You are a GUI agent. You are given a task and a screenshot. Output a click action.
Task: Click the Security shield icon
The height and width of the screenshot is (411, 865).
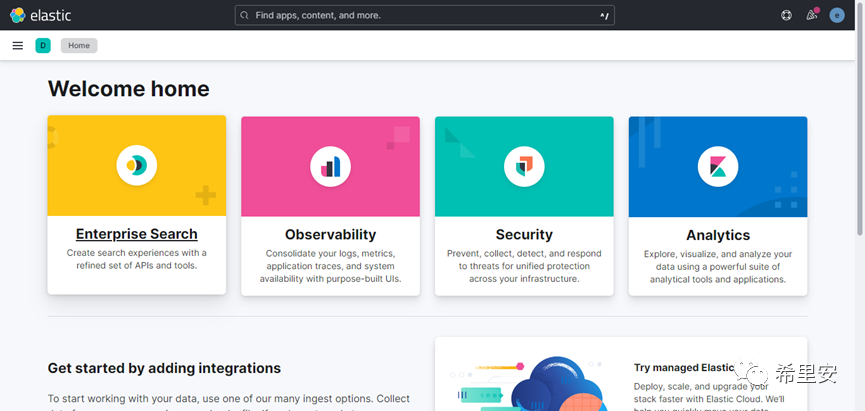pyautogui.click(x=524, y=166)
